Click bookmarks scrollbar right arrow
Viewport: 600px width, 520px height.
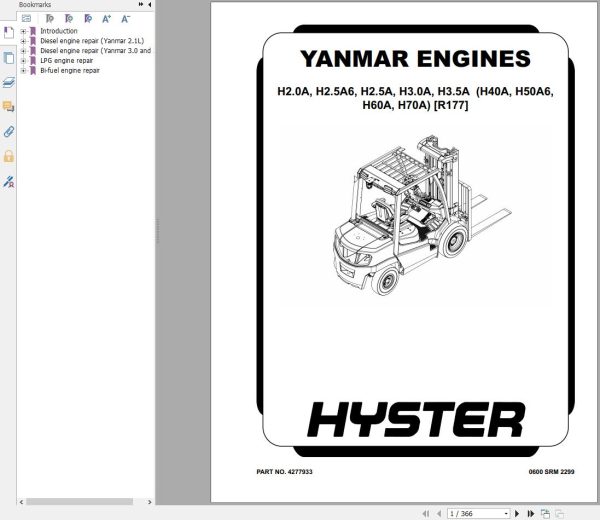coord(150,502)
